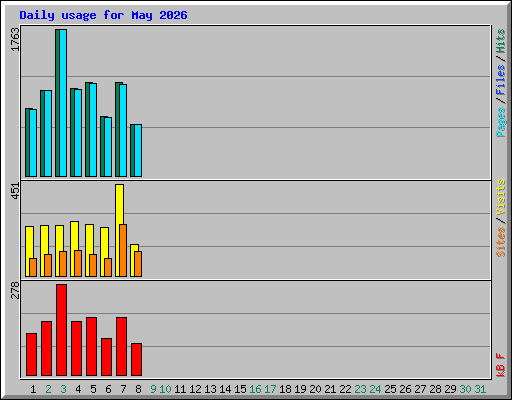The image size is (512, 400).
Task: Select day 13 on the x-axis
Action: [210, 389]
